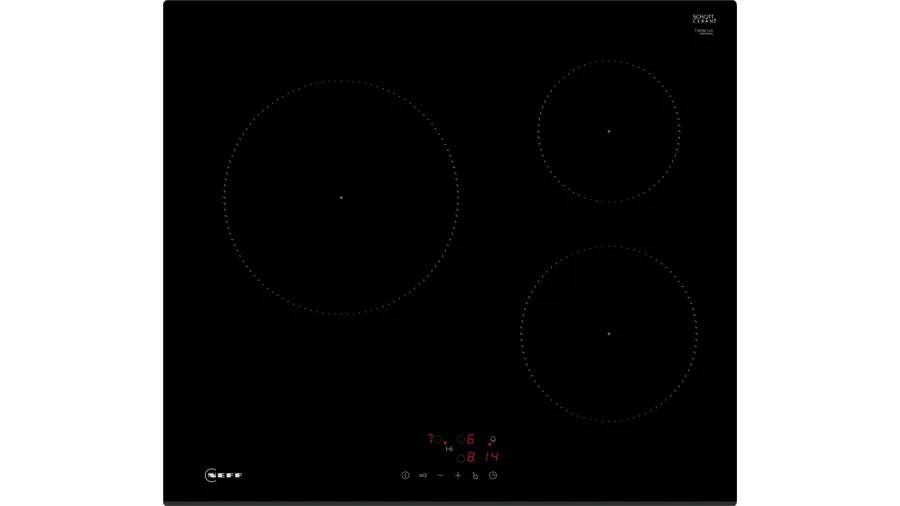
Task: Click the Schott Ceran logo
Action: 704,19
